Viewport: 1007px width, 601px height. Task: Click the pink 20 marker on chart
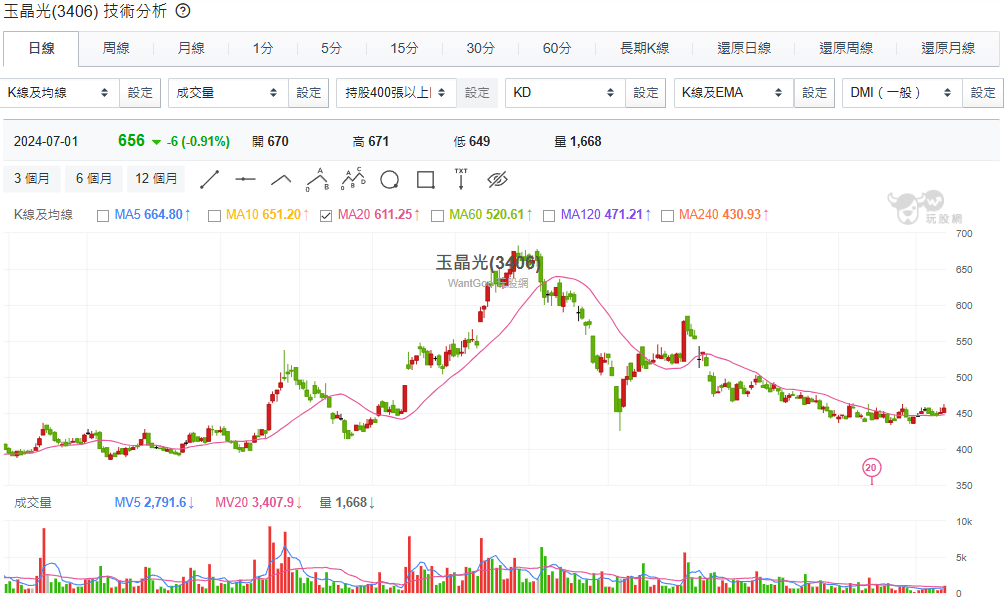(871, 467)
